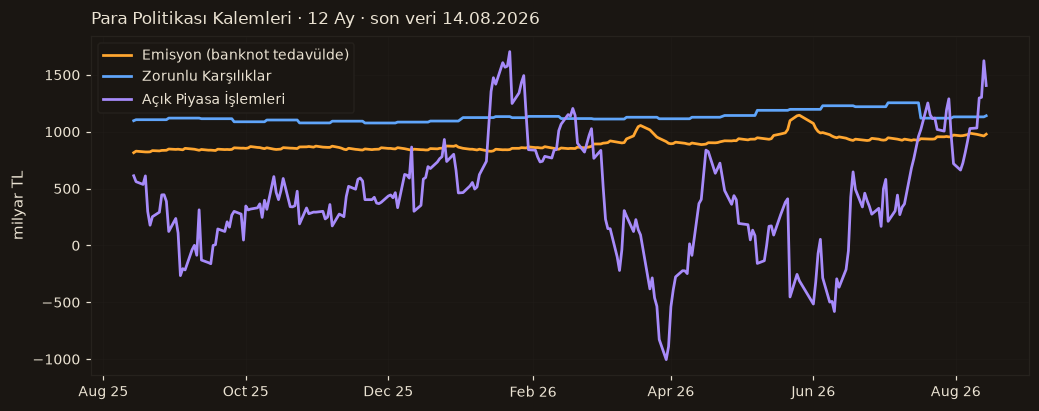This screenshot has height=411, width=1039.
Task: Click the Aug 26 x-axis tick label
Action: coord(956,391)
